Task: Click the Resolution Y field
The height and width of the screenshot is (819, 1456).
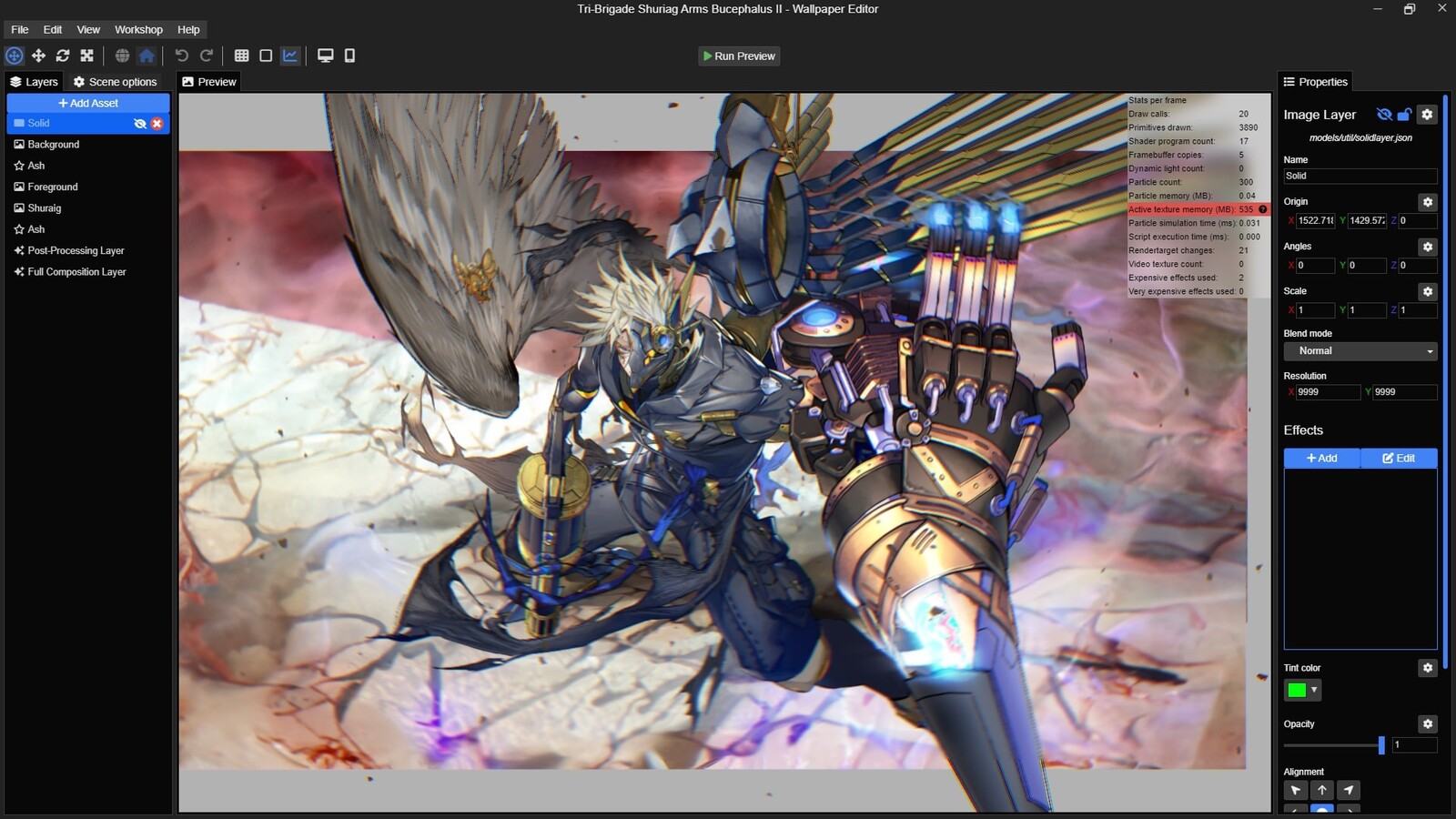Action: 1405,392
